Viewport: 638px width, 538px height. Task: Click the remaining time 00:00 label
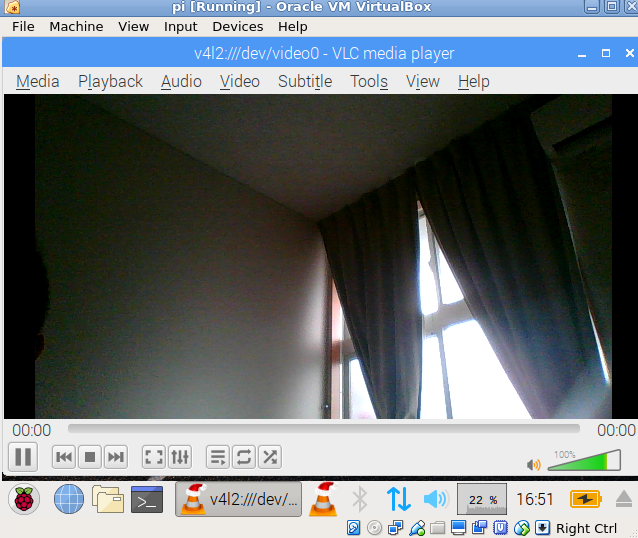(616, 430)
